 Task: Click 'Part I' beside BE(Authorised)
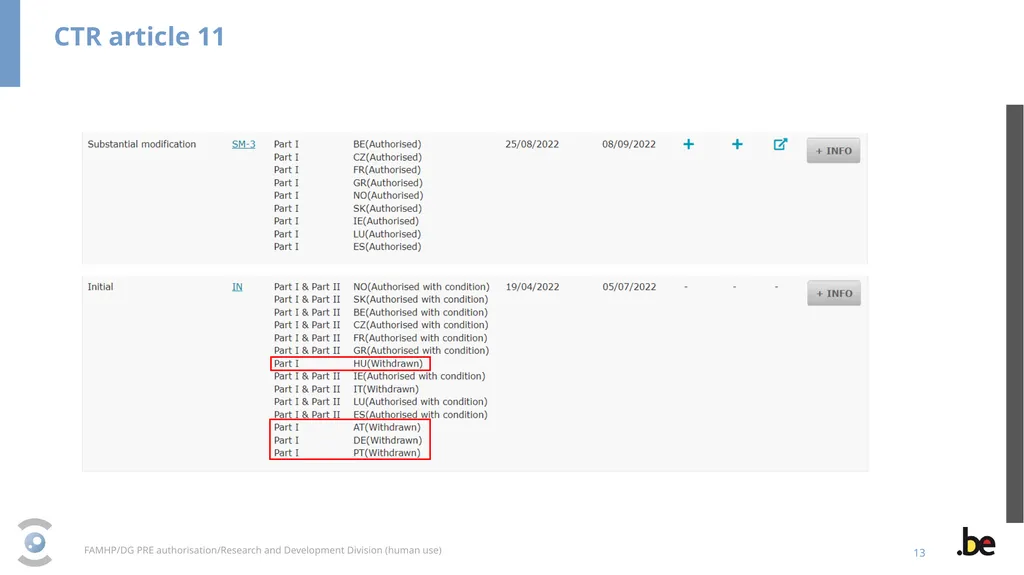286,144
